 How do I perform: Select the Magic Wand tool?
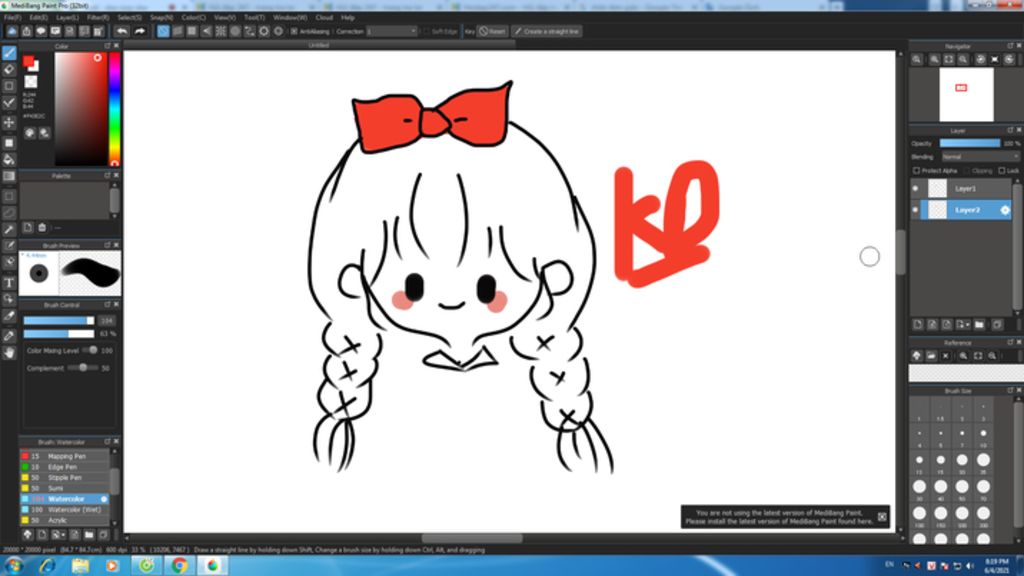coord(9,229)
